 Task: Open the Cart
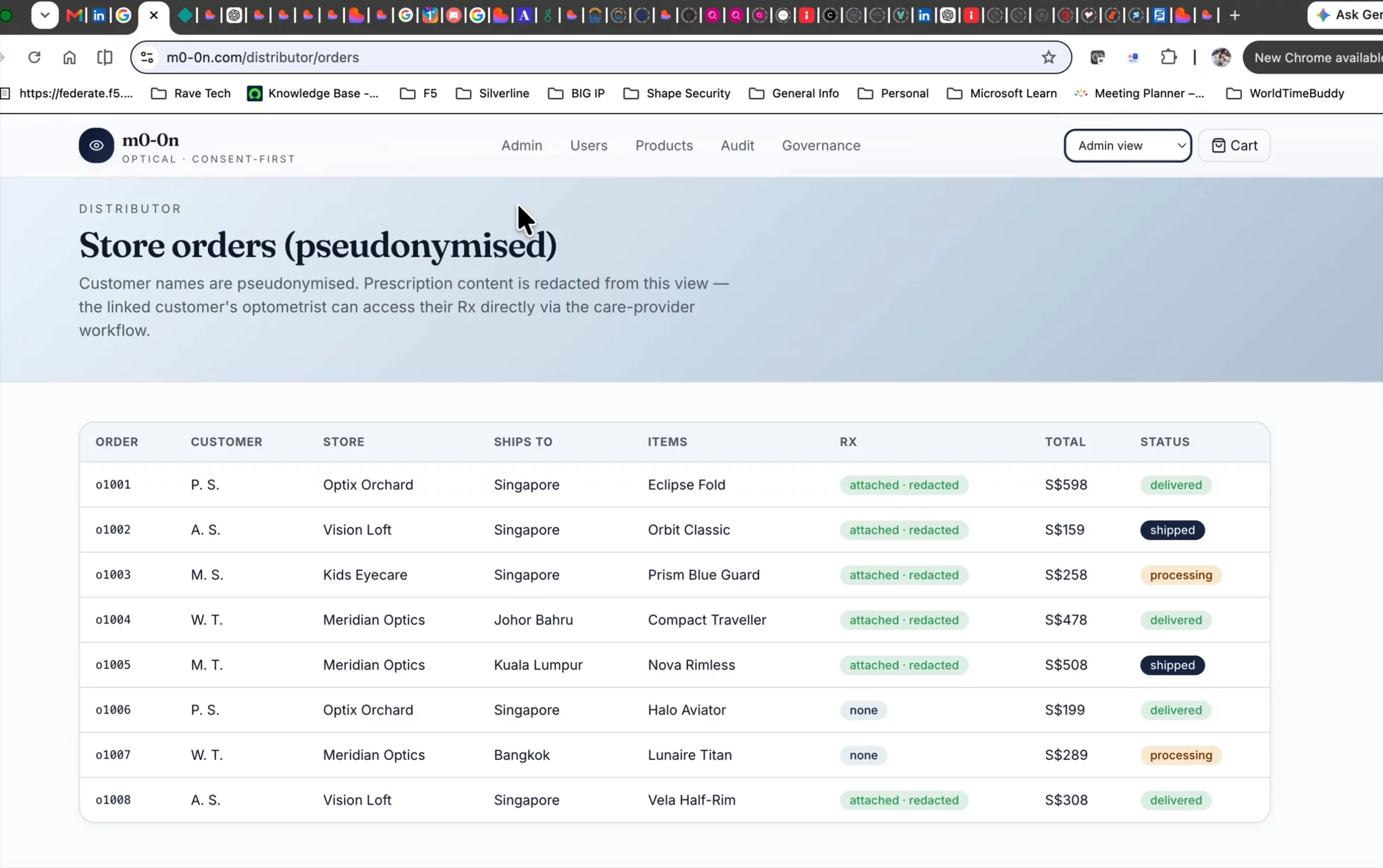1234,146
